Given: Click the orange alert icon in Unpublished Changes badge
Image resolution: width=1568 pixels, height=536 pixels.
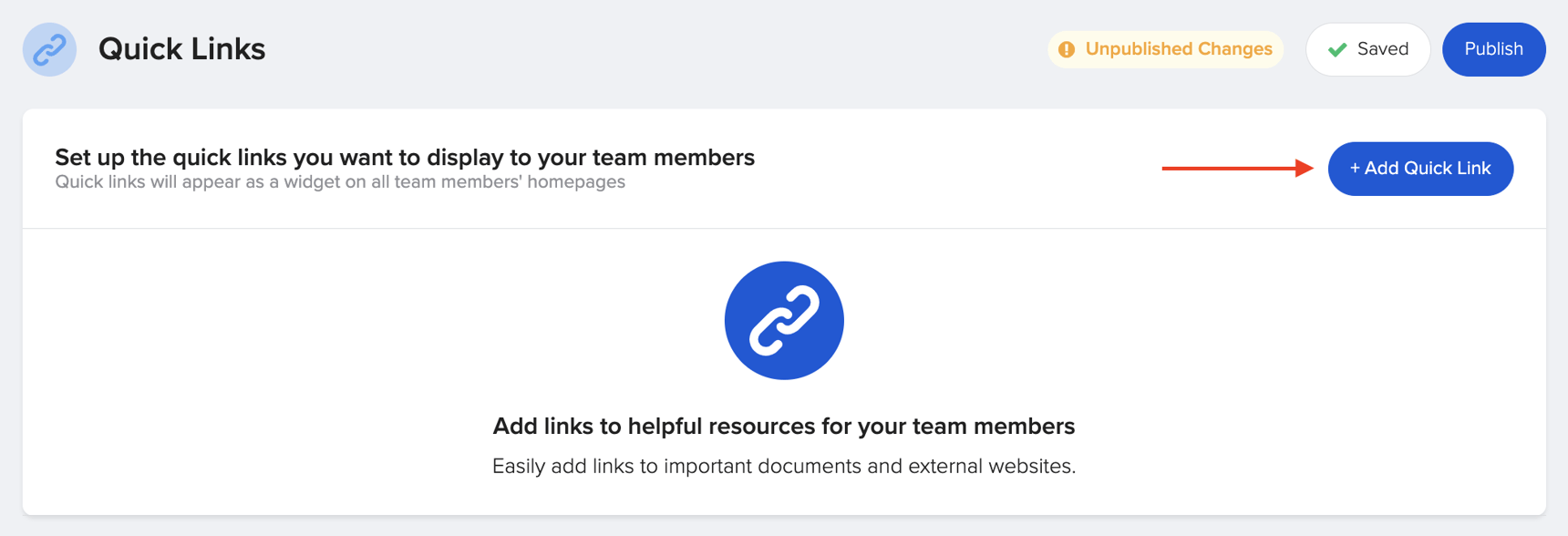Looking at the screenshot, I should 1067,49.
